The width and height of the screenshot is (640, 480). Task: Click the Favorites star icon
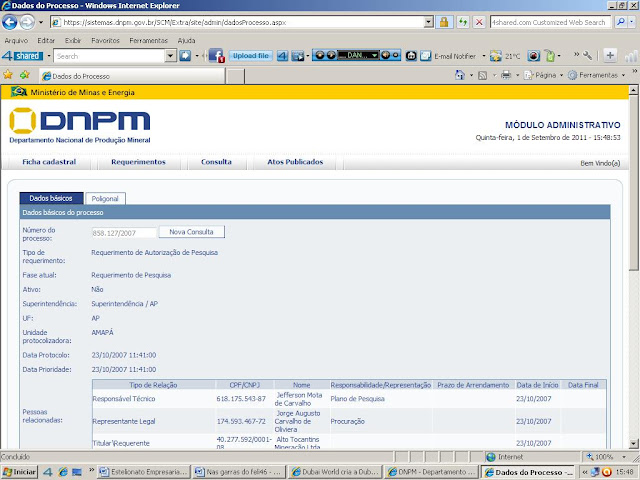pos(8,75)
